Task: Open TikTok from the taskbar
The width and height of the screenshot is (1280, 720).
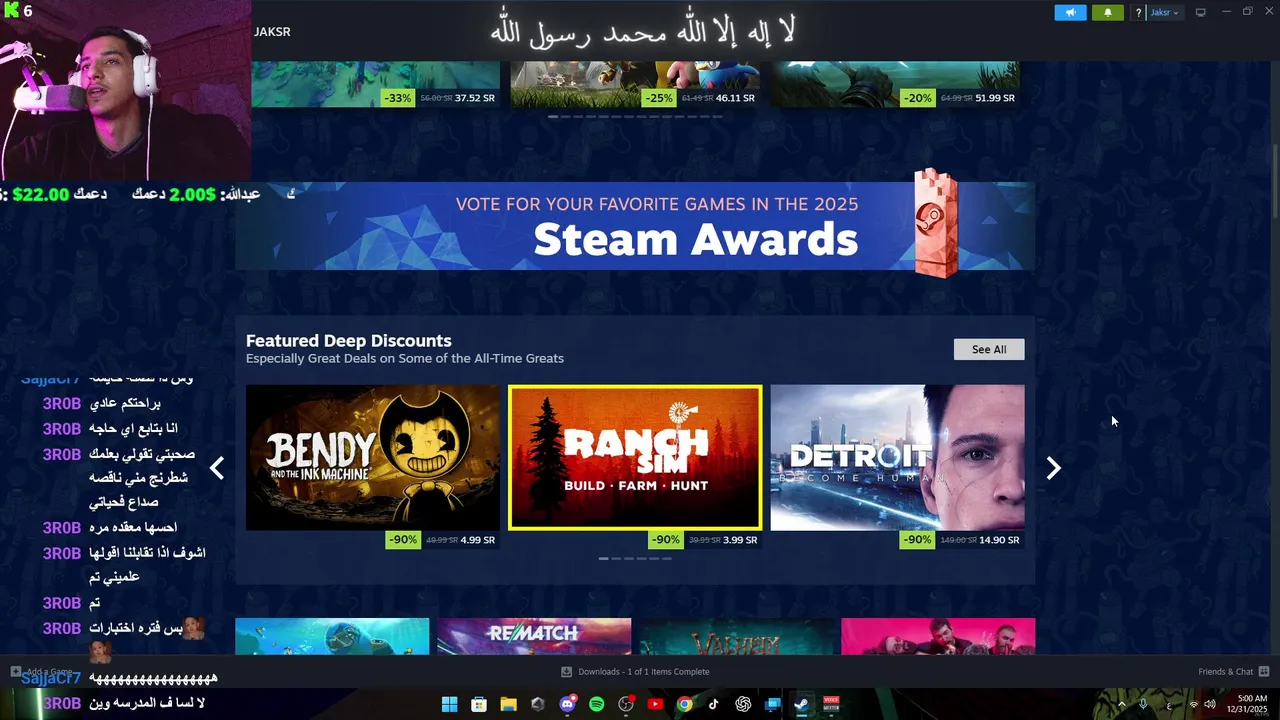Action: click(x=713, y=704)
